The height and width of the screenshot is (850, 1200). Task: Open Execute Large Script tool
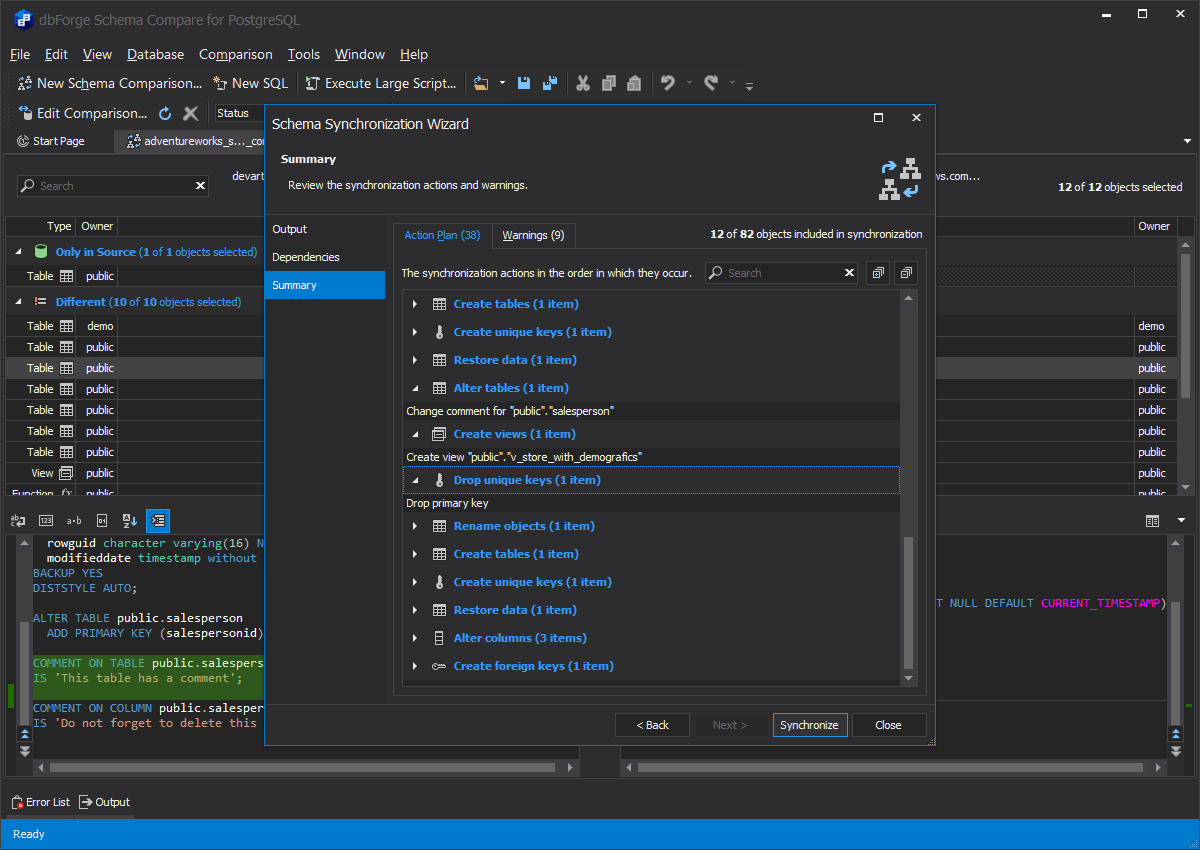tap(381, 84)
